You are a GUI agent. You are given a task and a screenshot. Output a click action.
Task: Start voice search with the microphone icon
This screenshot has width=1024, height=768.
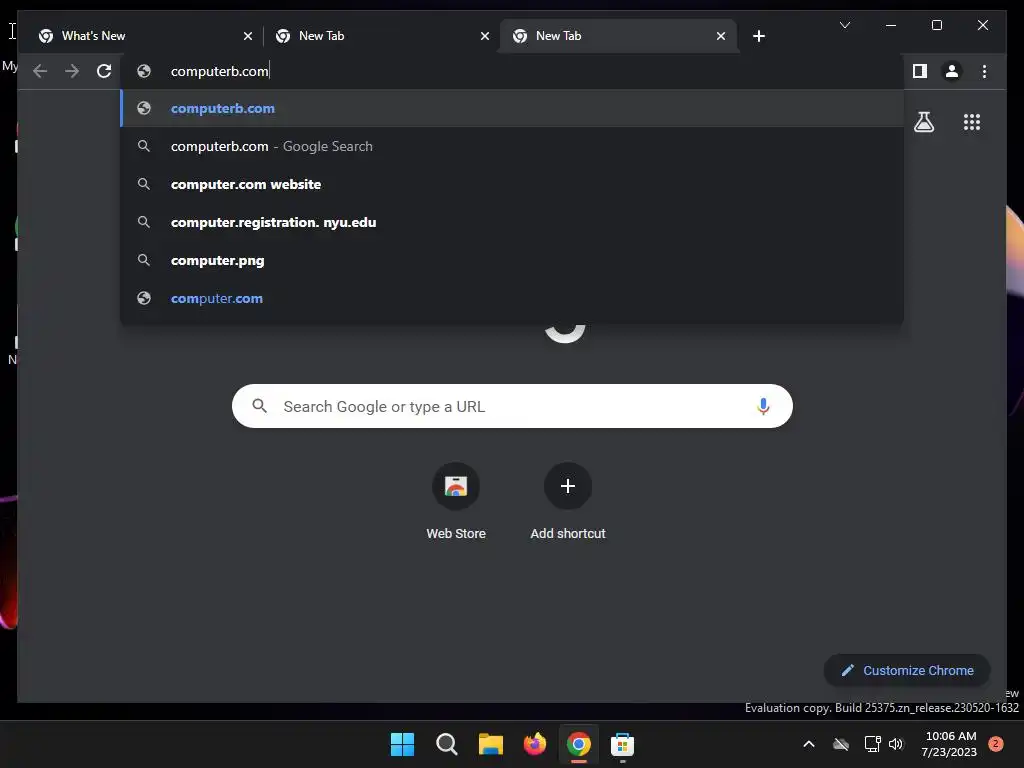coord(762,406)
